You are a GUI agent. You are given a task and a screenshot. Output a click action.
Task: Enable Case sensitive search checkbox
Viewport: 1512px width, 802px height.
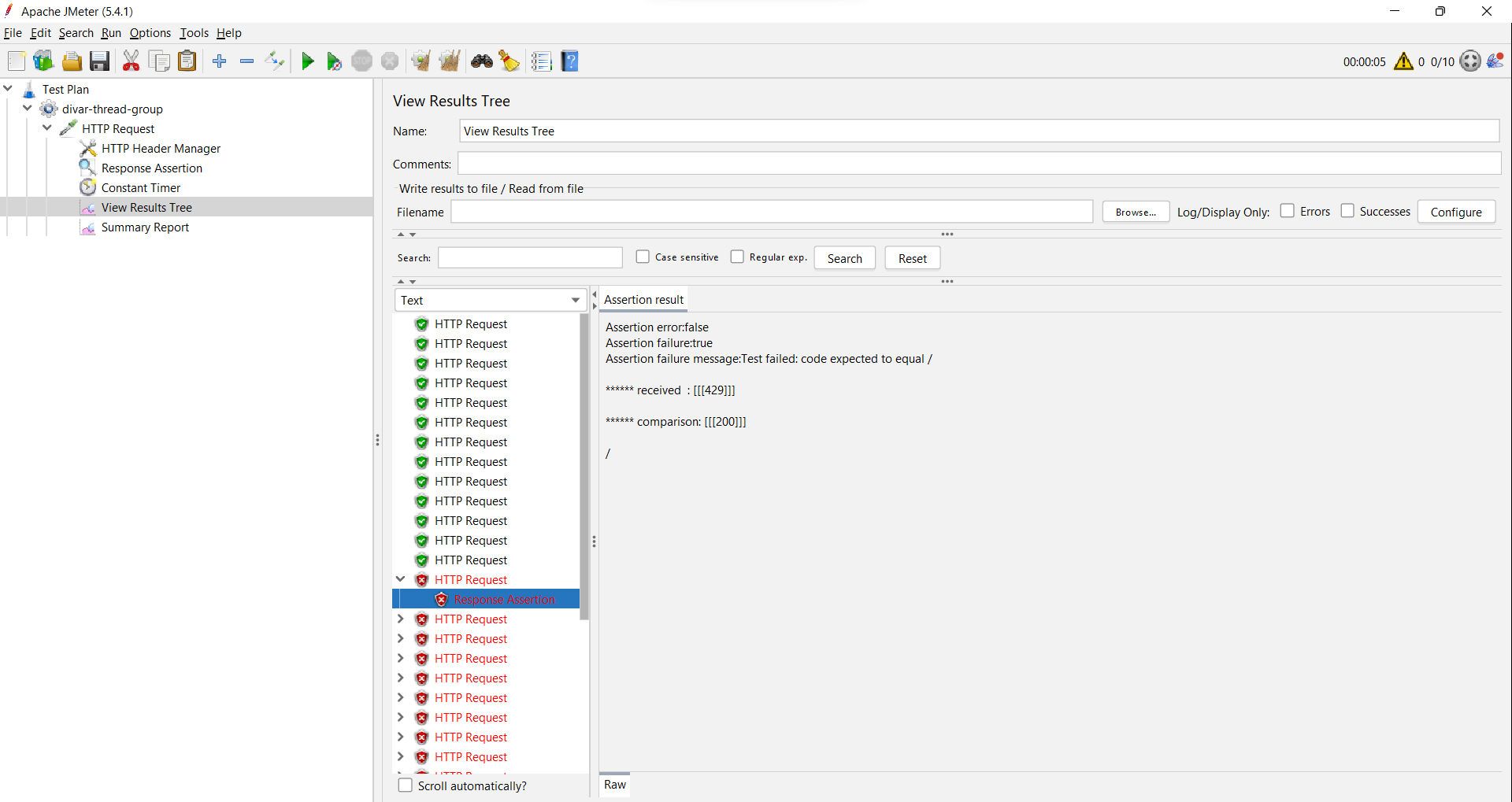tap(643, 257)
